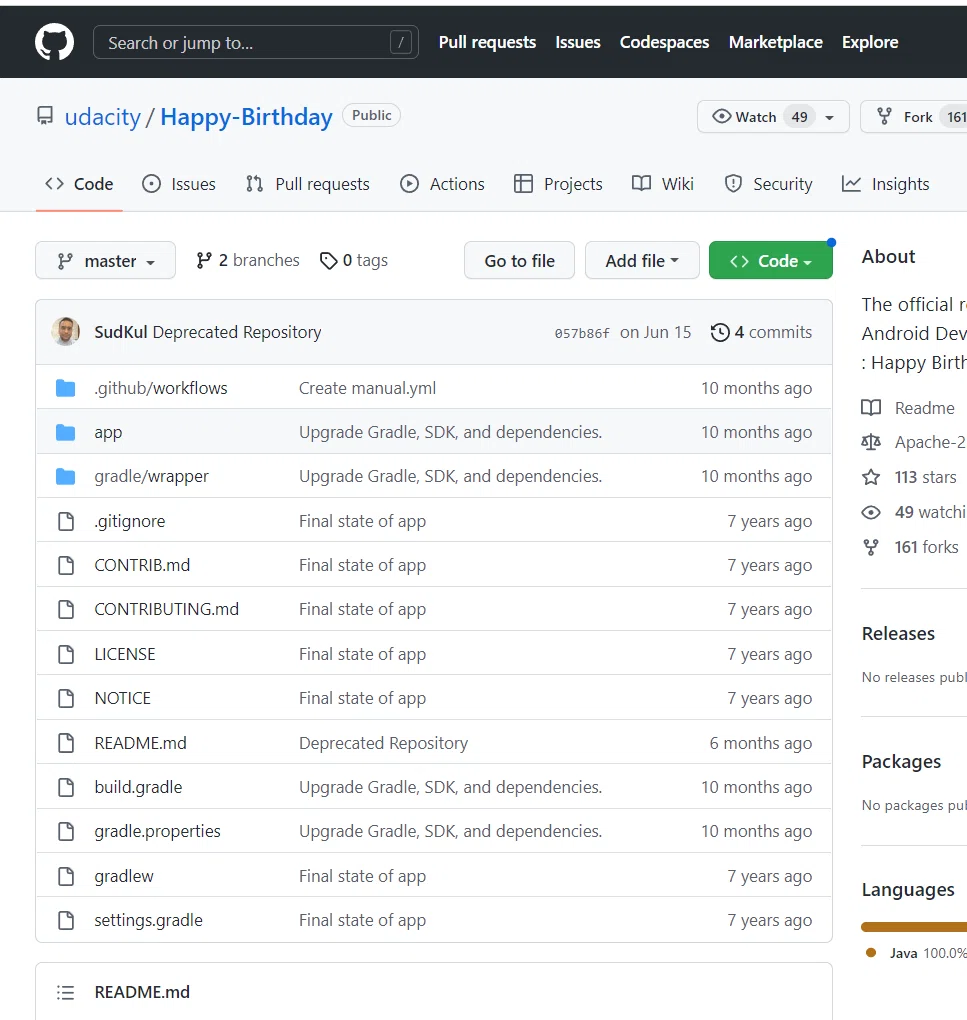Open README.md in the file list
Image resolution: width=967 pixels, height=1020 pixels.
point(140,743)
